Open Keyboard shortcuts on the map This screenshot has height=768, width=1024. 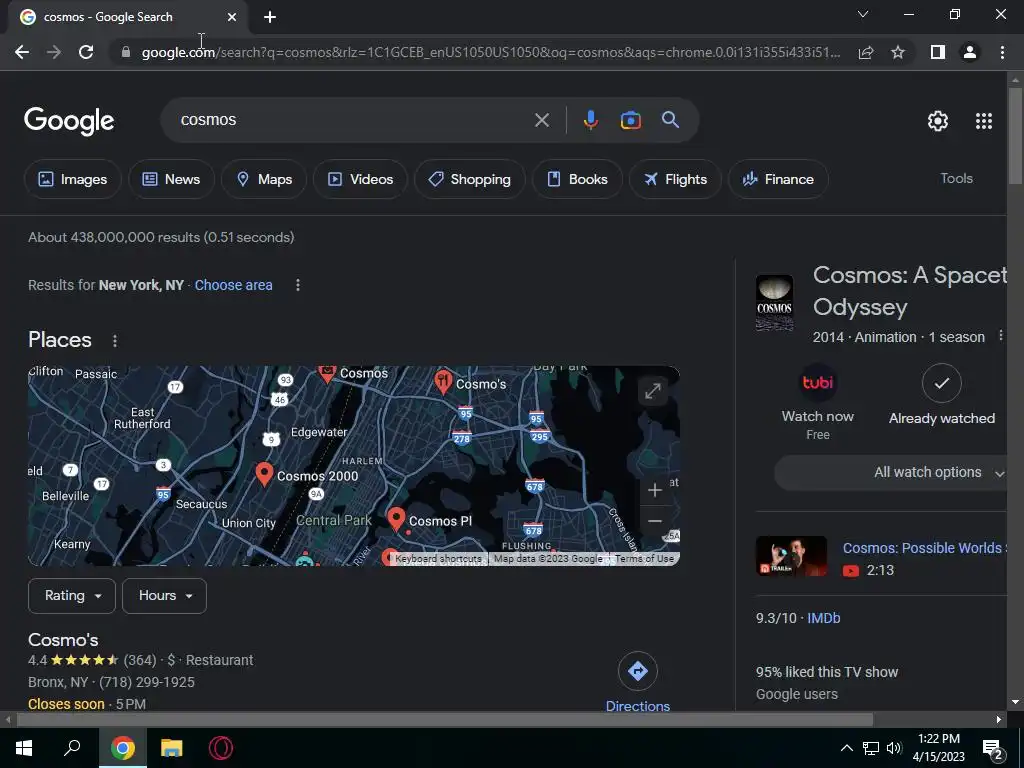(x=438, y=559)
